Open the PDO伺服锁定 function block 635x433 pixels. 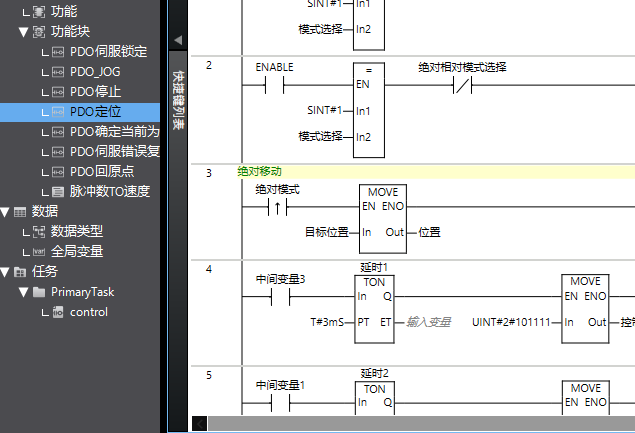(109, 52)
